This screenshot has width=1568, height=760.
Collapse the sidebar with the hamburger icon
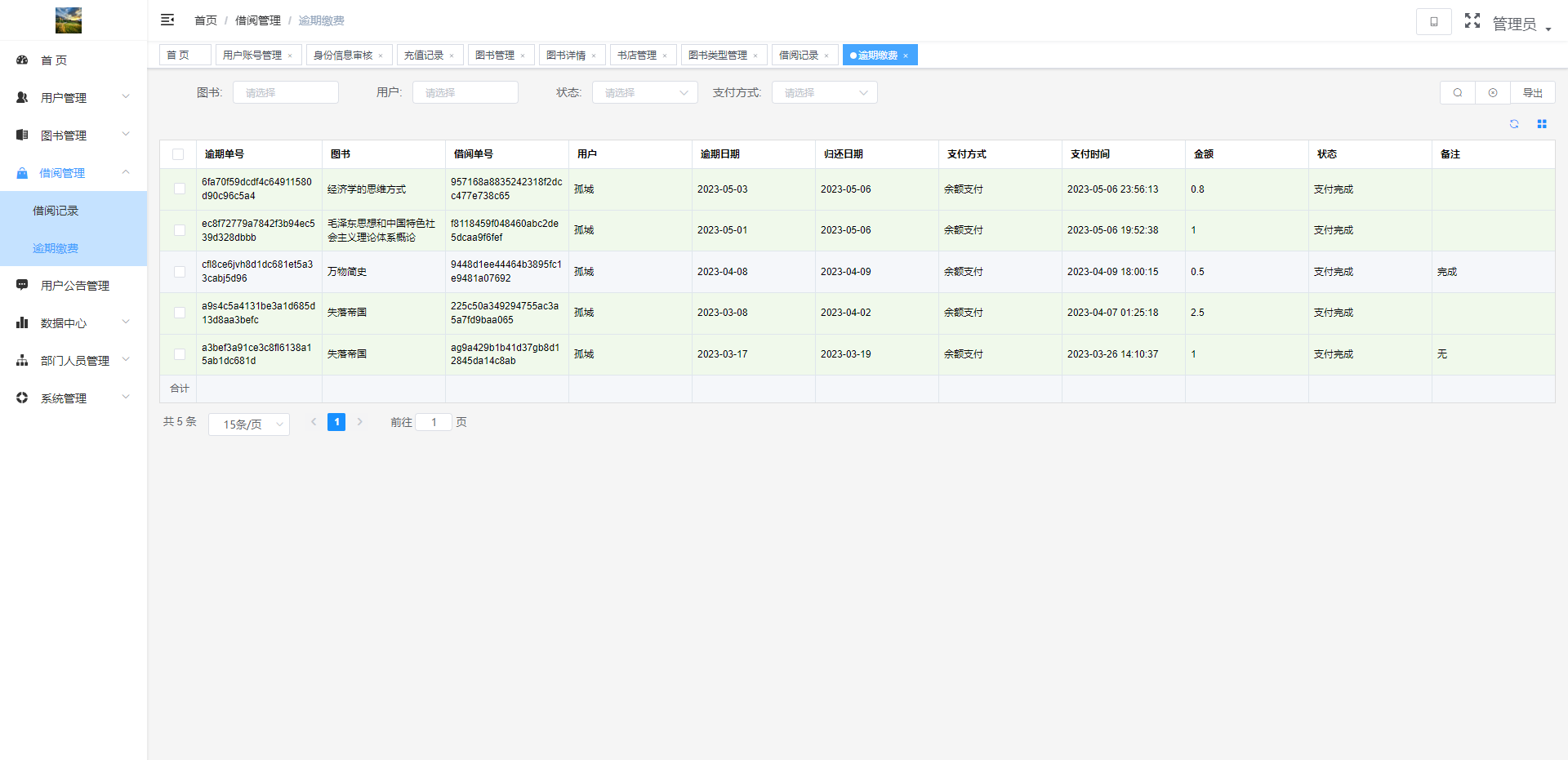167,20
